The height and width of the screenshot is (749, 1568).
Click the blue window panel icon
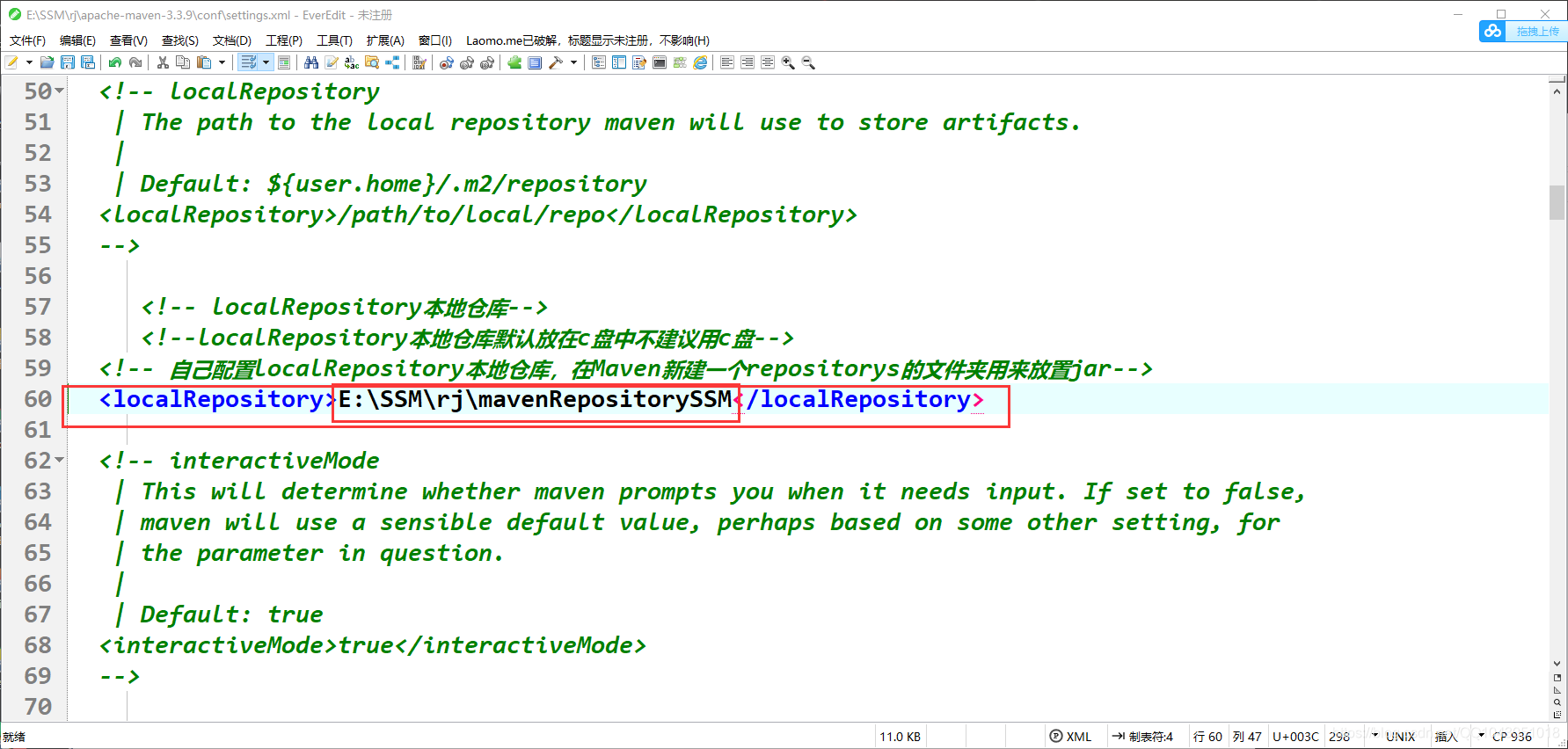pyautogui.click(x=535, y=62)
